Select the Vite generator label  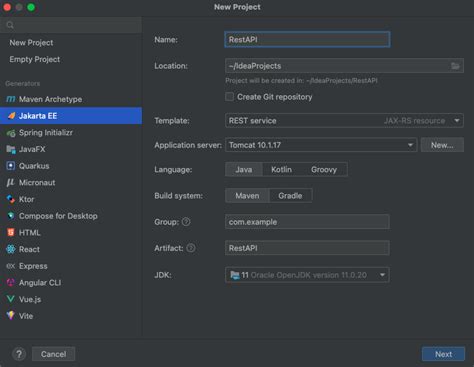pyautogui.click(x=26, y=316)
